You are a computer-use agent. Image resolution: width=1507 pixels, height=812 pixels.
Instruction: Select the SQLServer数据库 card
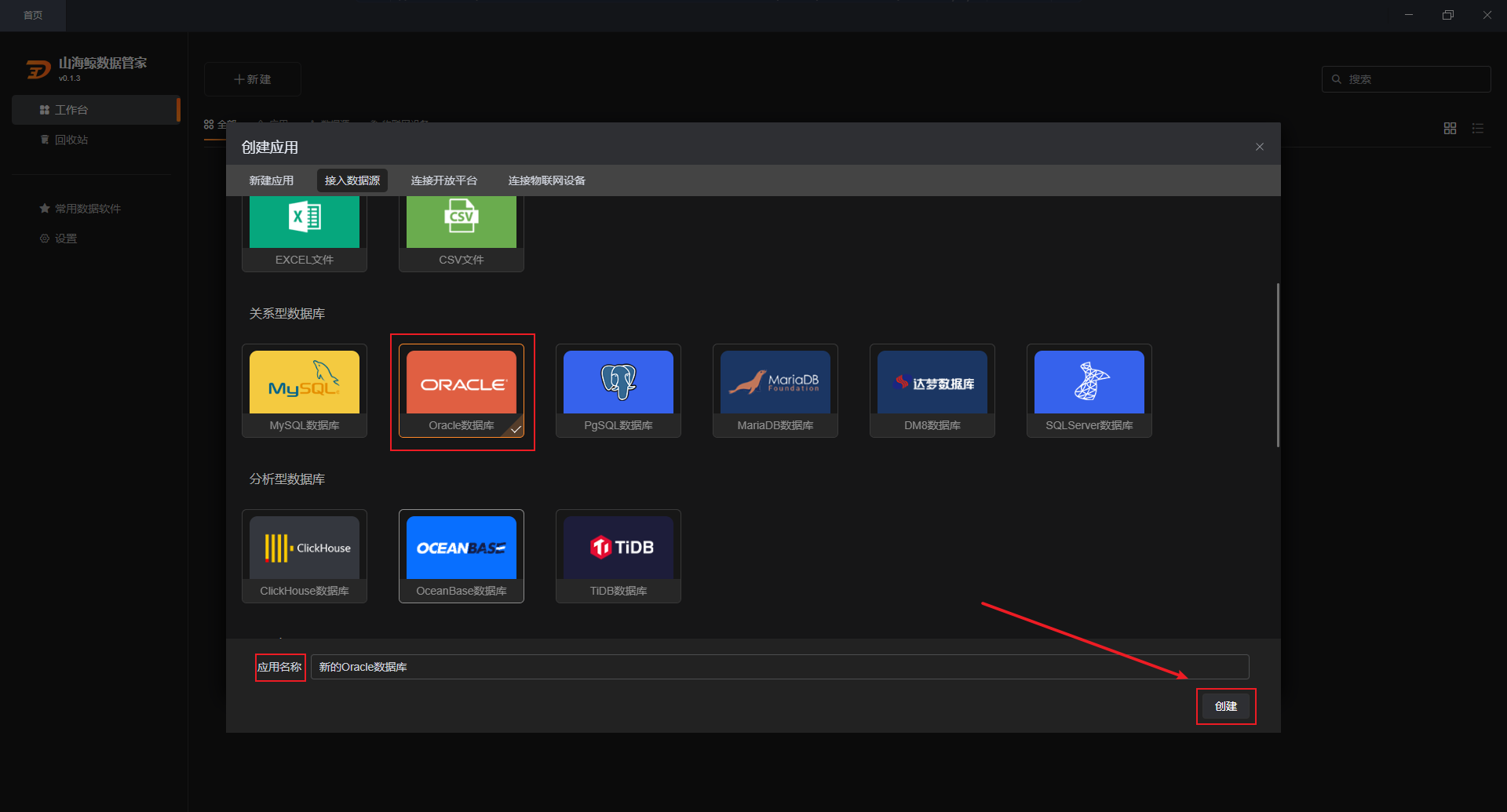tap(1089, 391)
